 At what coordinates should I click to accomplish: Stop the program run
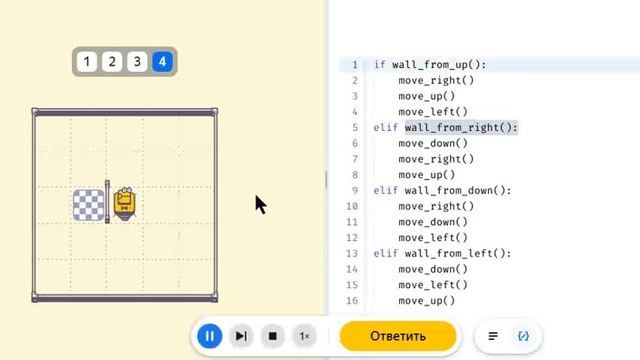point(273,336)
